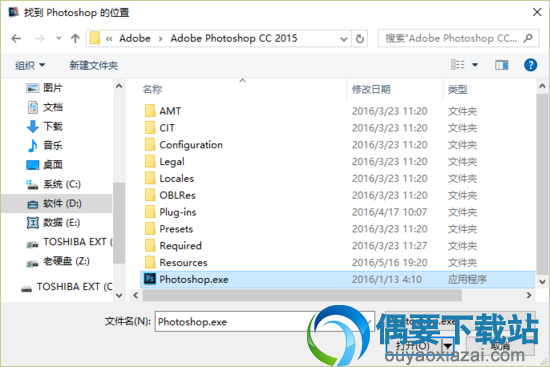Click the 文件名 input field
Screen dimensions: 550x367
pos(264,321)
